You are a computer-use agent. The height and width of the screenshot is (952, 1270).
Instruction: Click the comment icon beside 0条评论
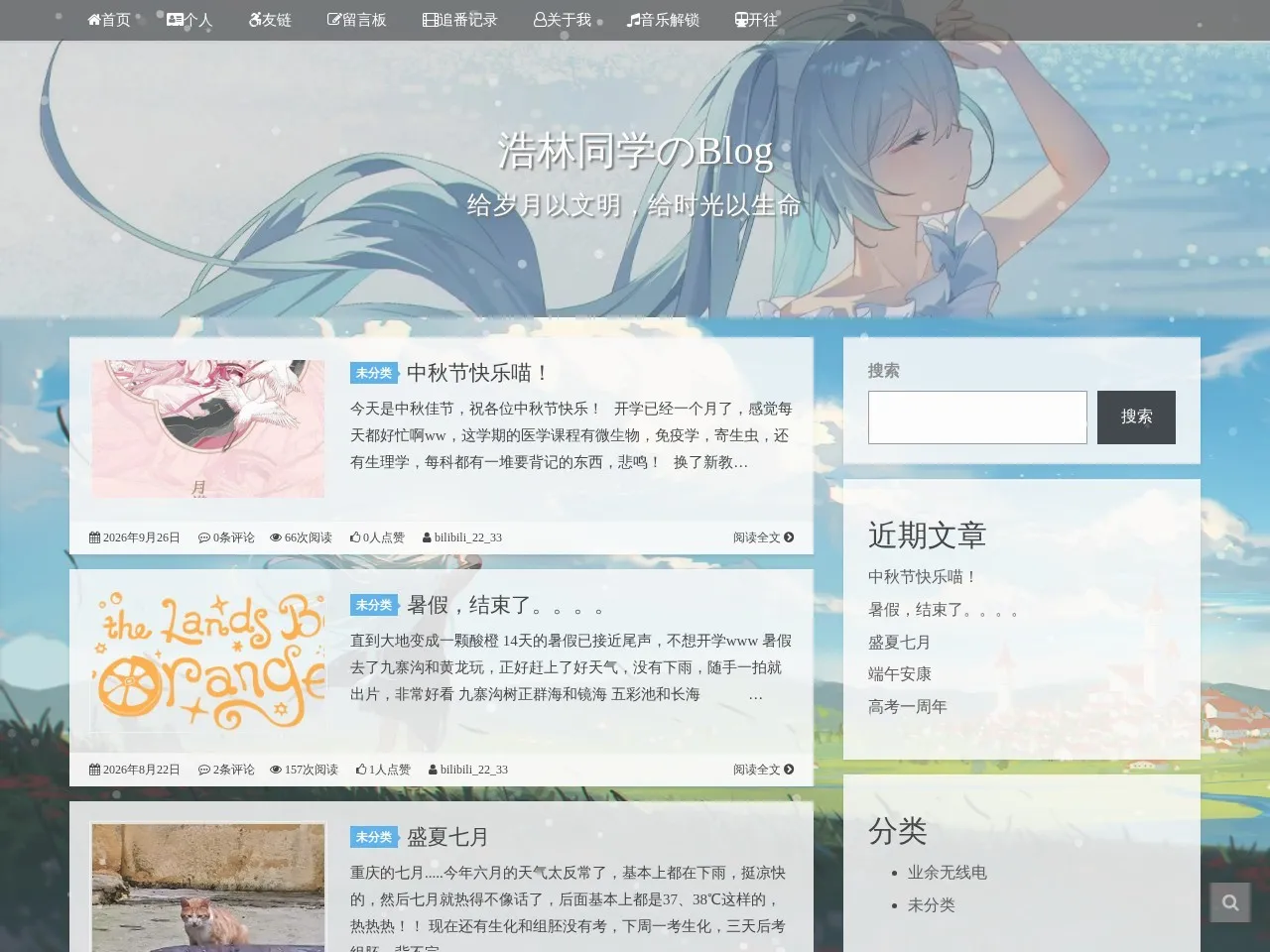pyautogui.click(x=204, y=537)
